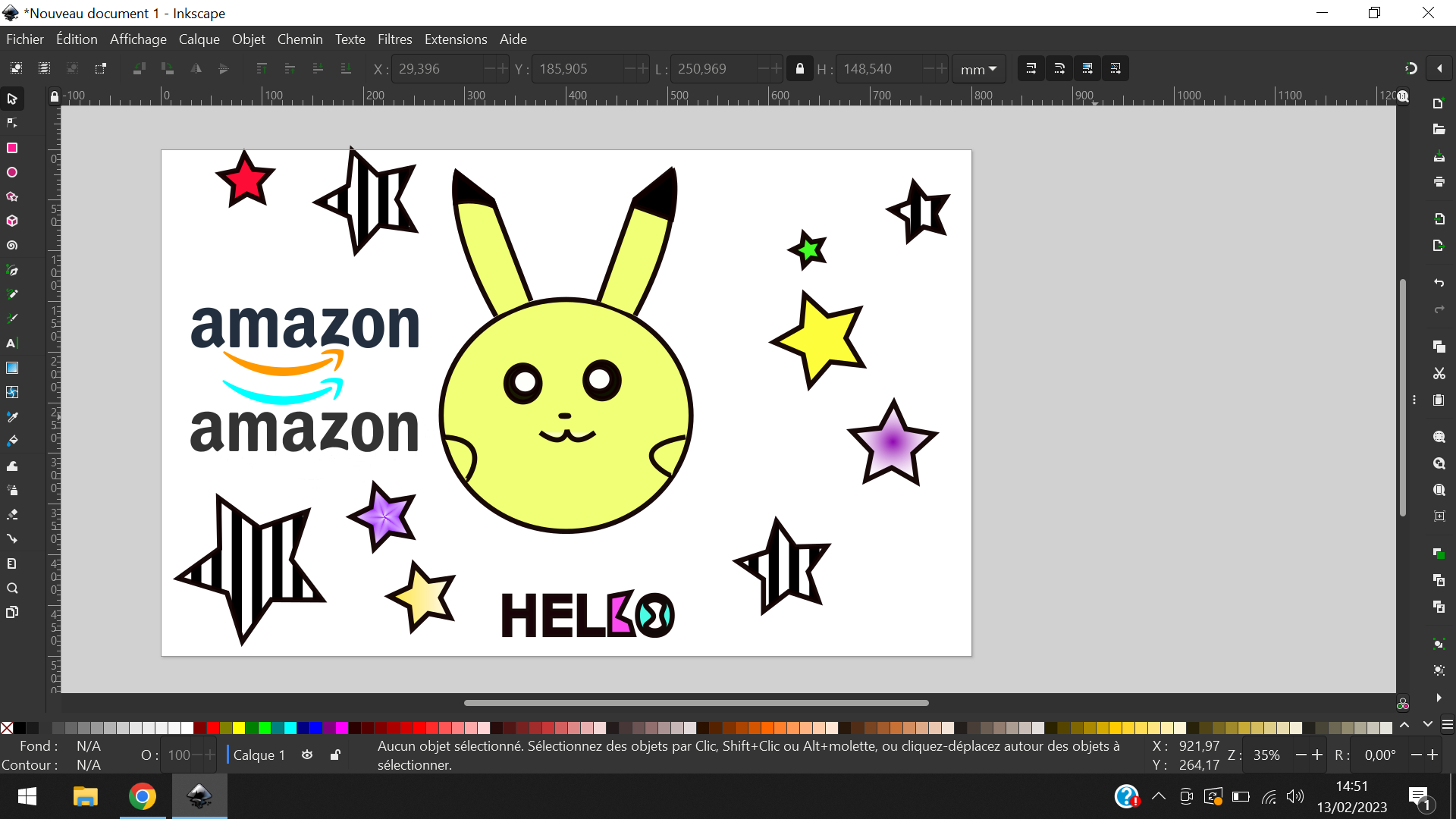Toggle scale rounded corners option
1456x819 pixels.
point(1059,69)
